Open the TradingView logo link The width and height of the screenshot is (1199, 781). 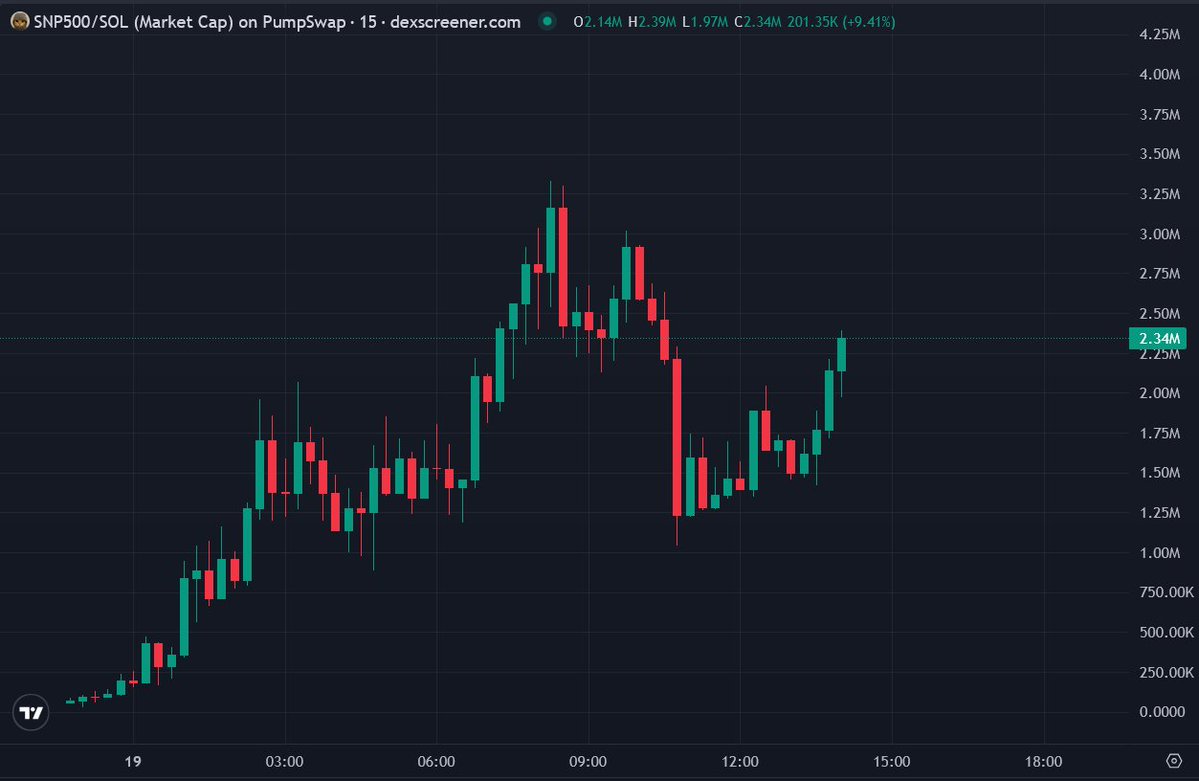pos(31,712)
